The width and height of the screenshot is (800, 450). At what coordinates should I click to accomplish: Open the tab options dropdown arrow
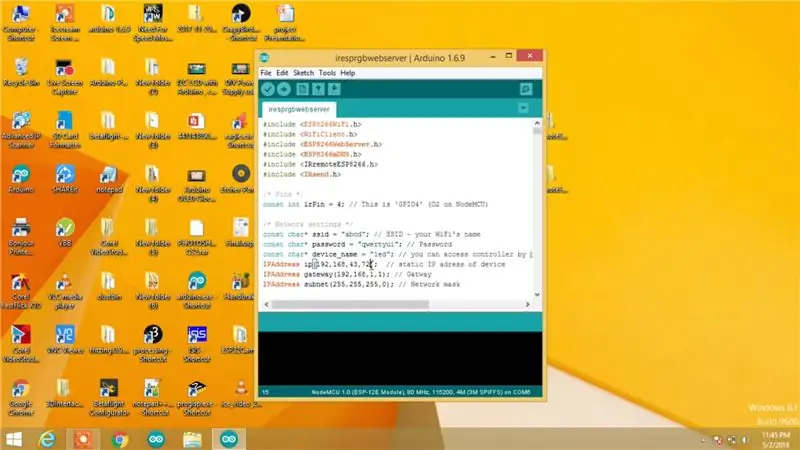(x=523, y=108)
